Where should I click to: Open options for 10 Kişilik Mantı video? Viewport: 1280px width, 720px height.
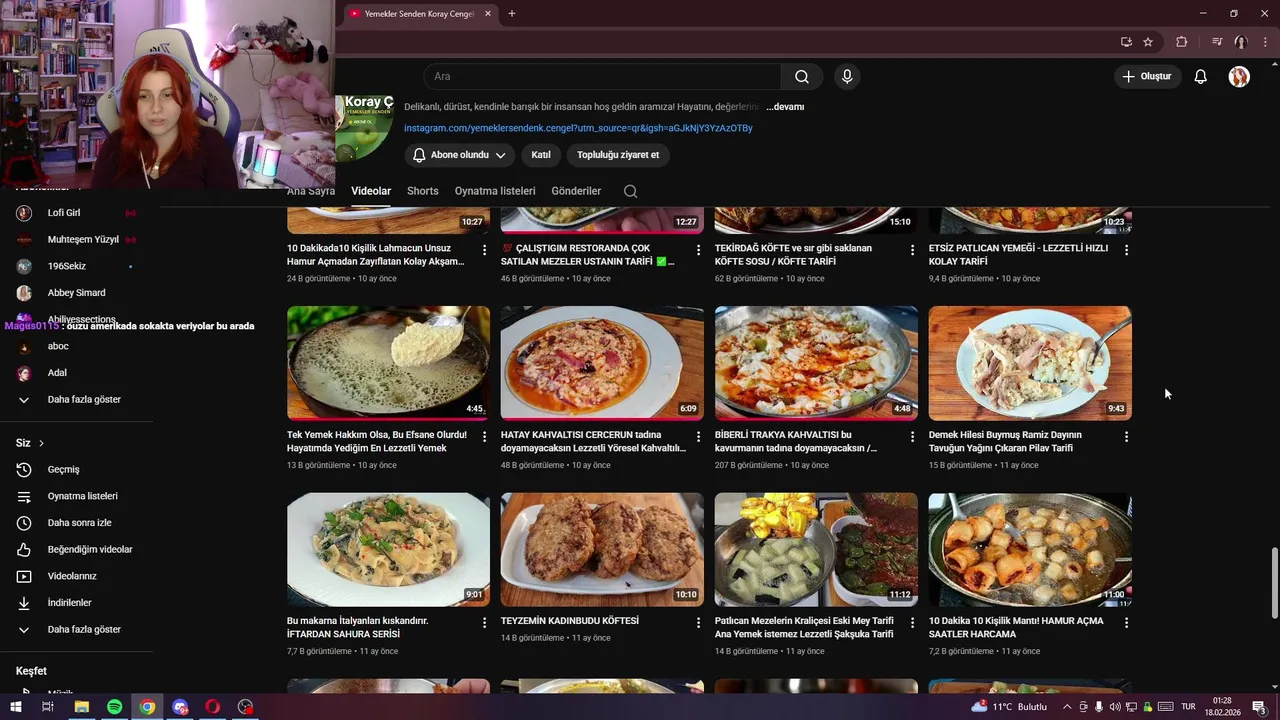pyautogui.click(x=1126, y=623)
